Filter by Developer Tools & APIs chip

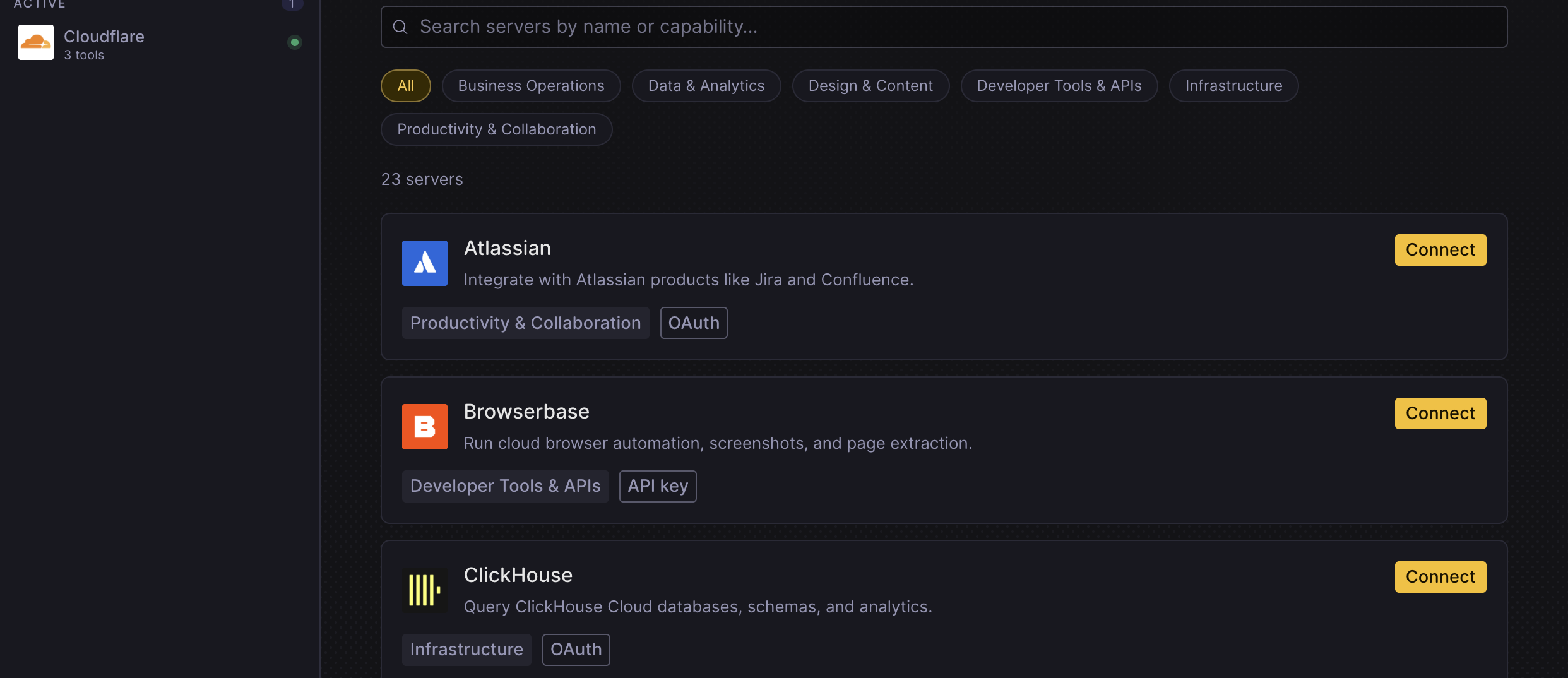click(1059, 86)
